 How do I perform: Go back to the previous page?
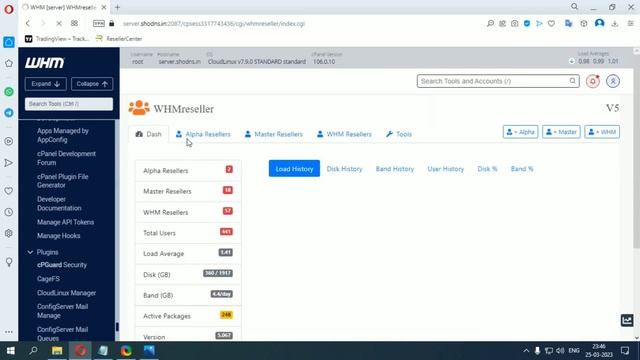28,24
